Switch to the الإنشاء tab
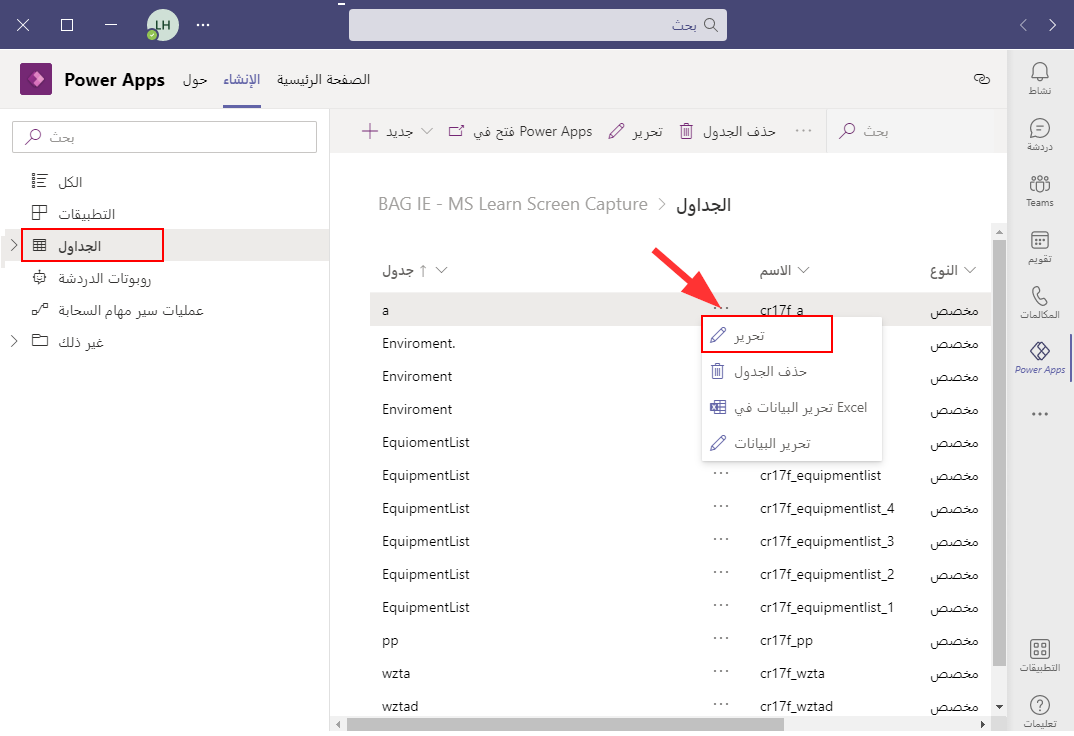 [x=242, y=79]
